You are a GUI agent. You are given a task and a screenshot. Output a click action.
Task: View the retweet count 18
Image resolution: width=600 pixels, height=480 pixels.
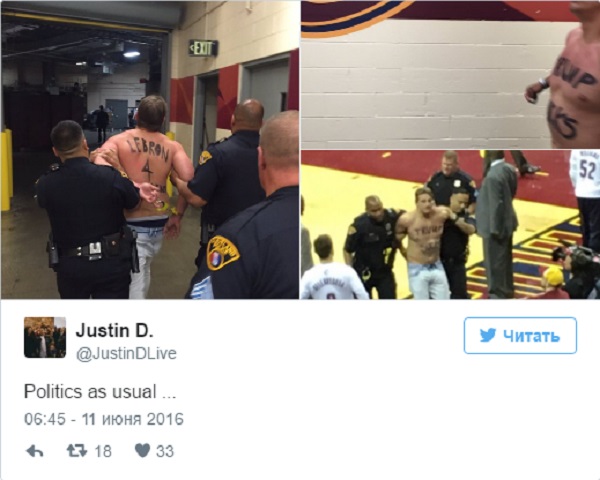[103, 451]
